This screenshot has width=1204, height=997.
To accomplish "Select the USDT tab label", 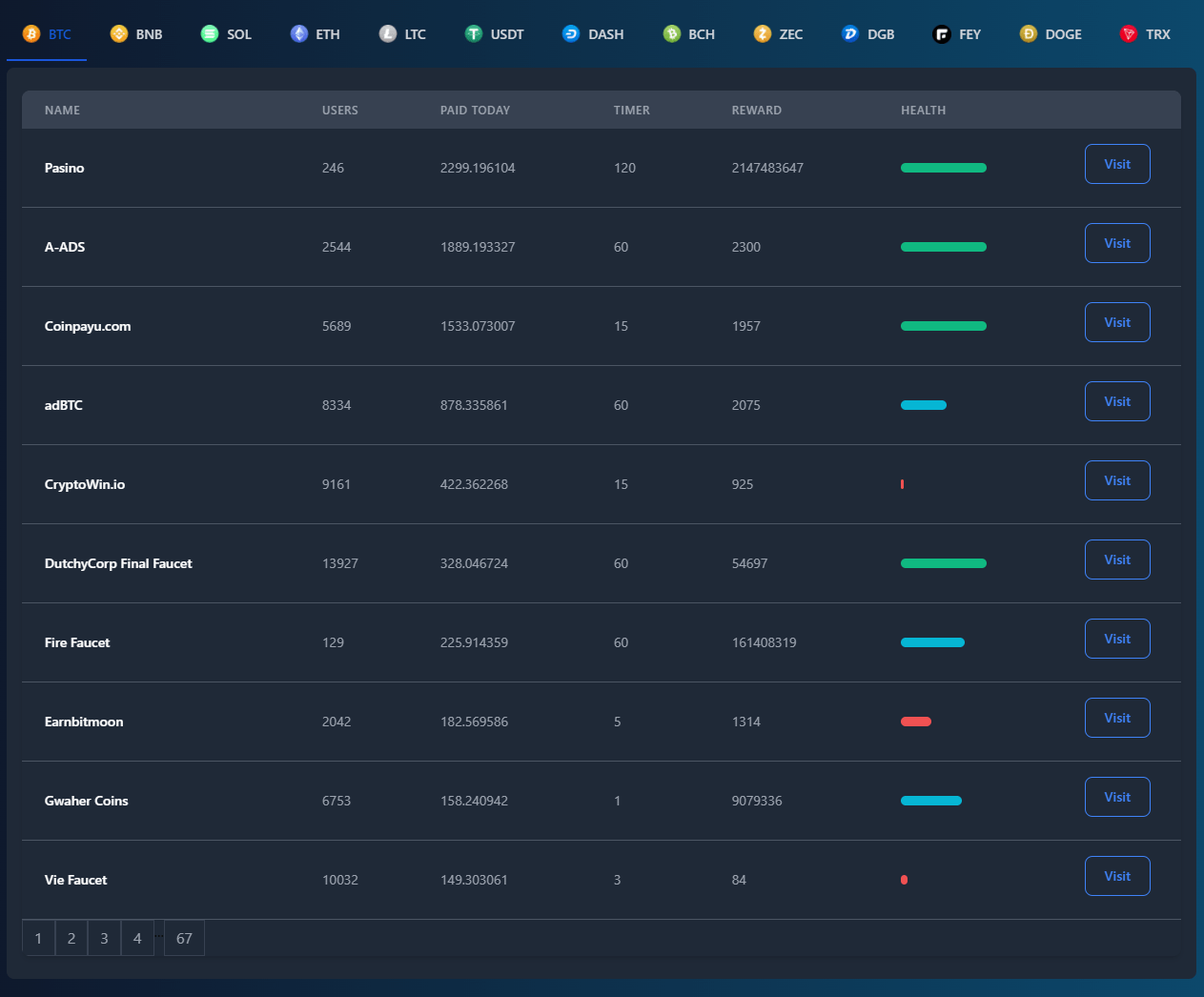I will (507, 34).
